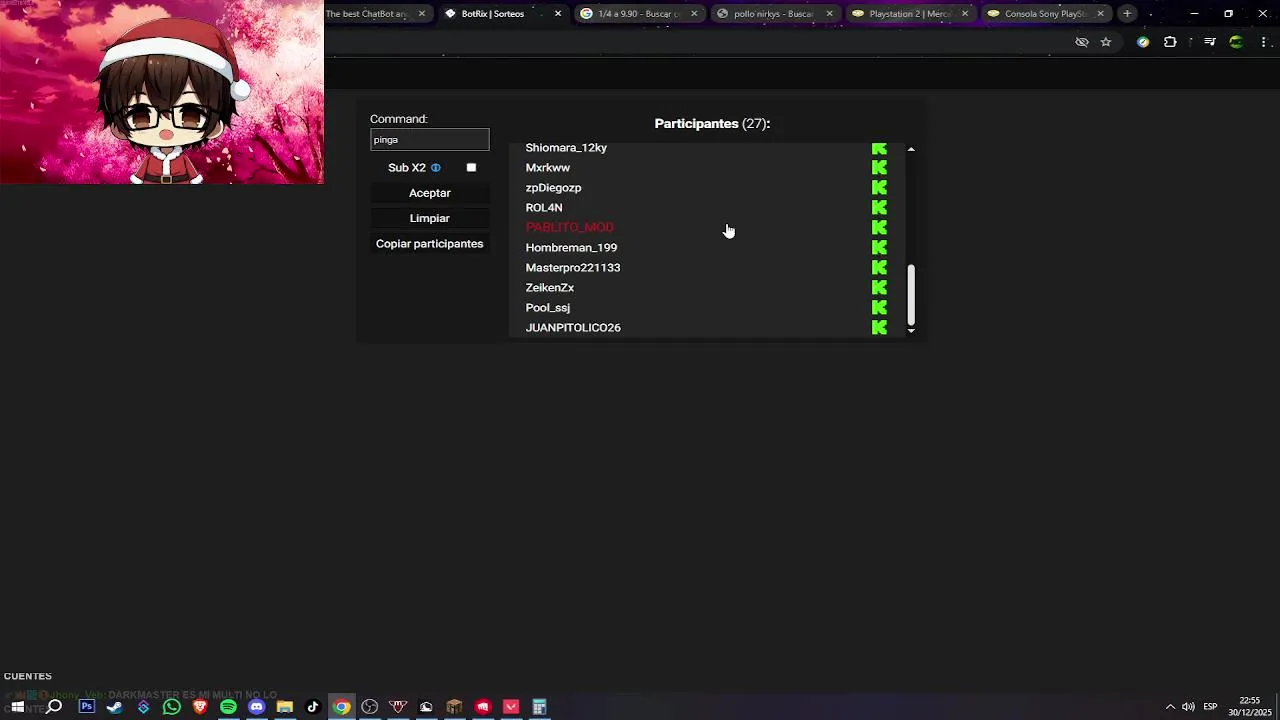Click the Windows Start button
This screenshot has height=720, width=1280.
17,707
